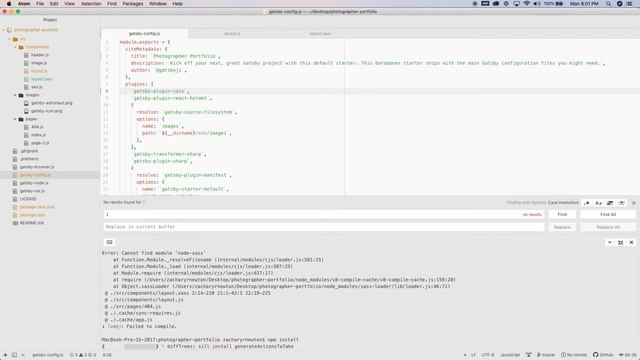Collapse the src folder
Screen dimensions: 640x360
pyautogui.click(x=9, y=39)
